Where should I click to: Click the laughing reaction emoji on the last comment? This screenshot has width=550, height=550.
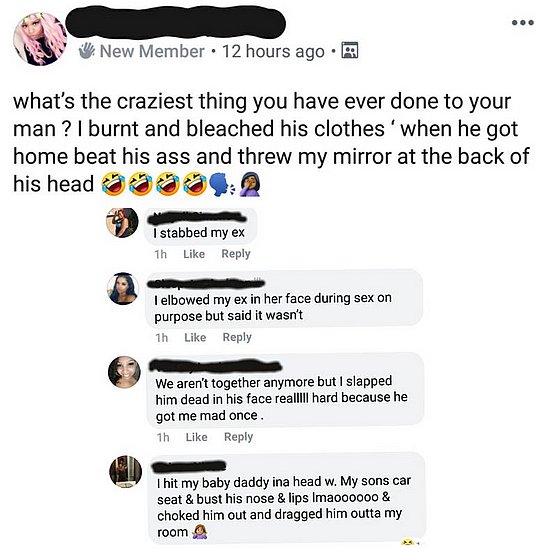coord(408,542)
